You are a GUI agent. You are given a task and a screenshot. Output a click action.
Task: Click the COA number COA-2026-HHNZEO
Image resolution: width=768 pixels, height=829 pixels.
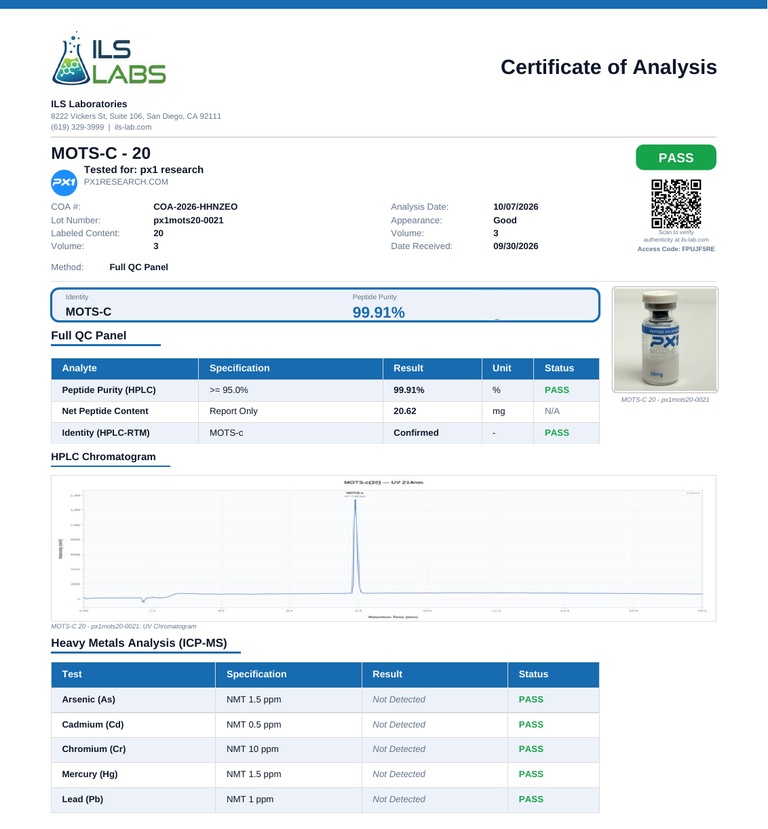(196, 207)
